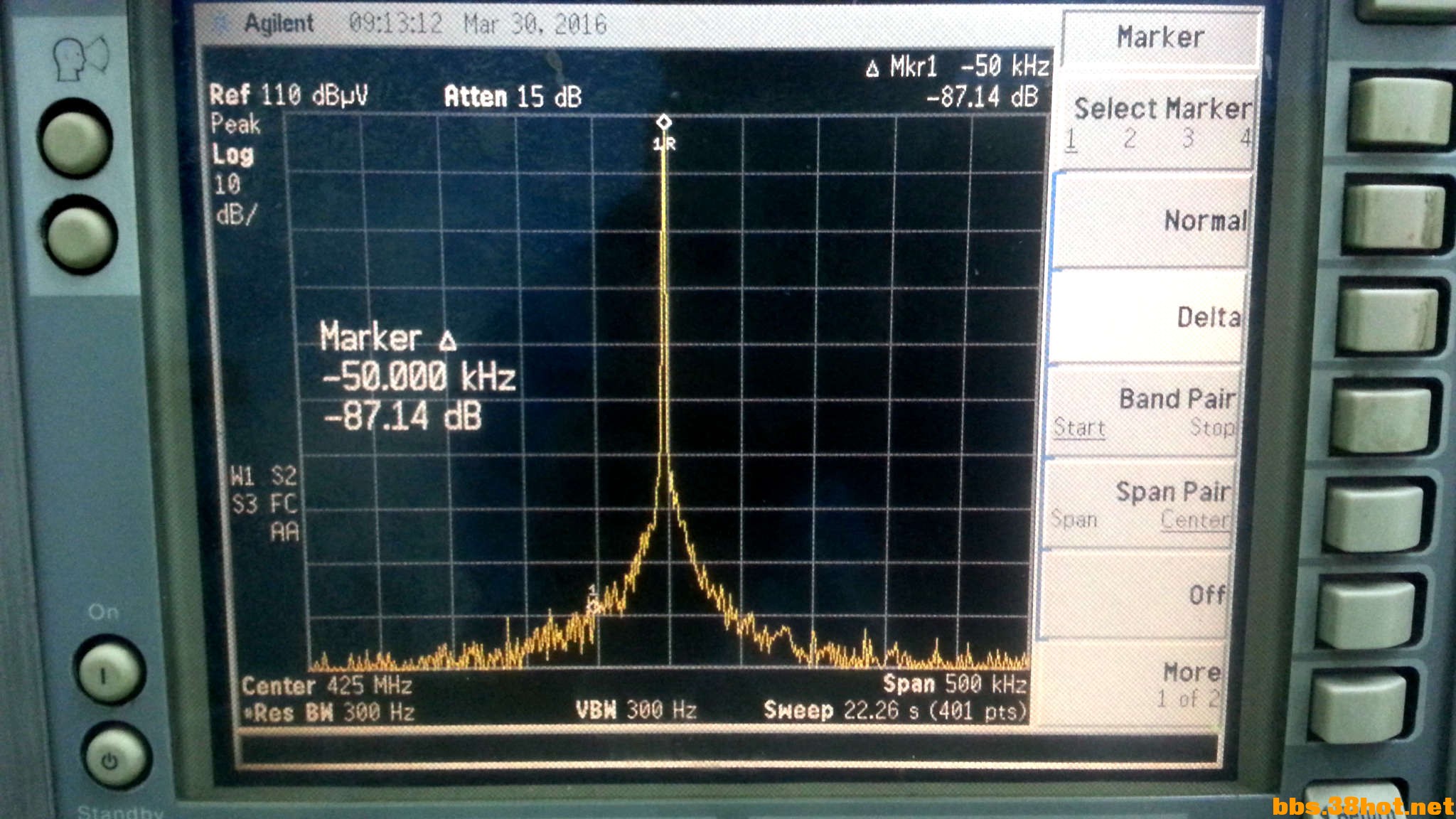Click hardware key beside Span Pair
1456x819 pixels.
point(1375,517)
